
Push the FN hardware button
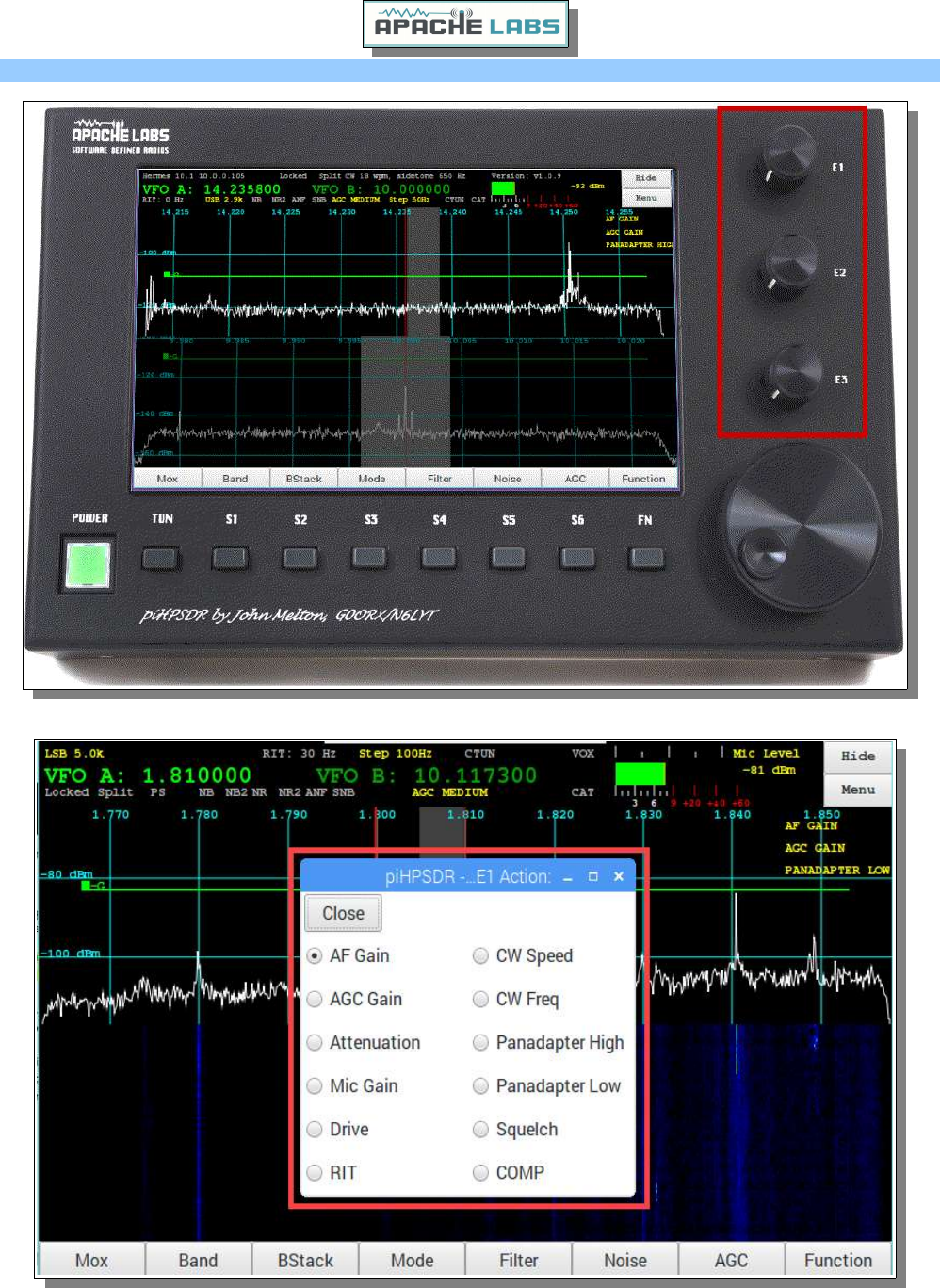tap(647, 559)
